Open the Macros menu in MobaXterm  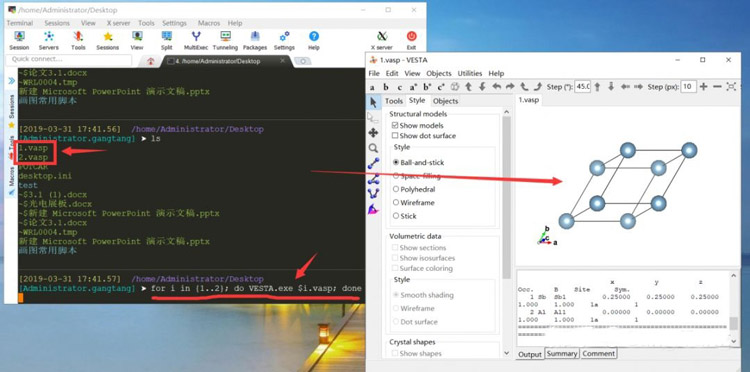[209, 23]
